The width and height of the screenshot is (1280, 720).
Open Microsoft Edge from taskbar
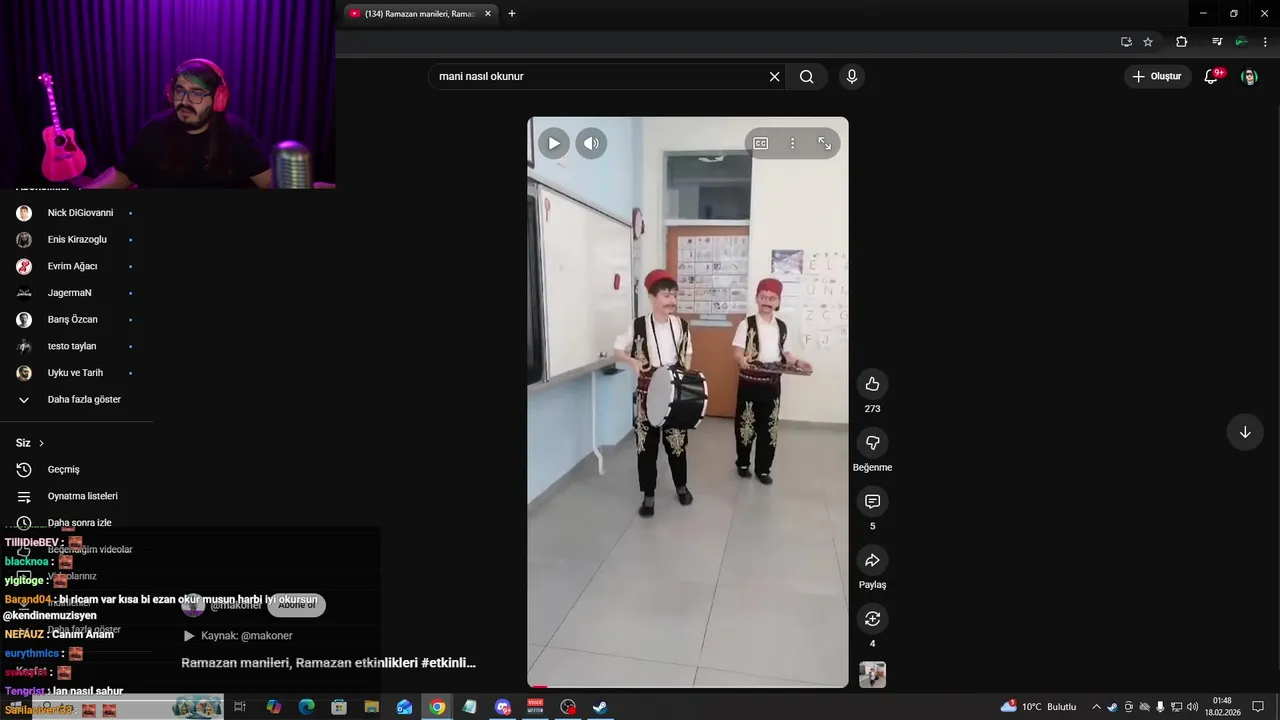306,707
